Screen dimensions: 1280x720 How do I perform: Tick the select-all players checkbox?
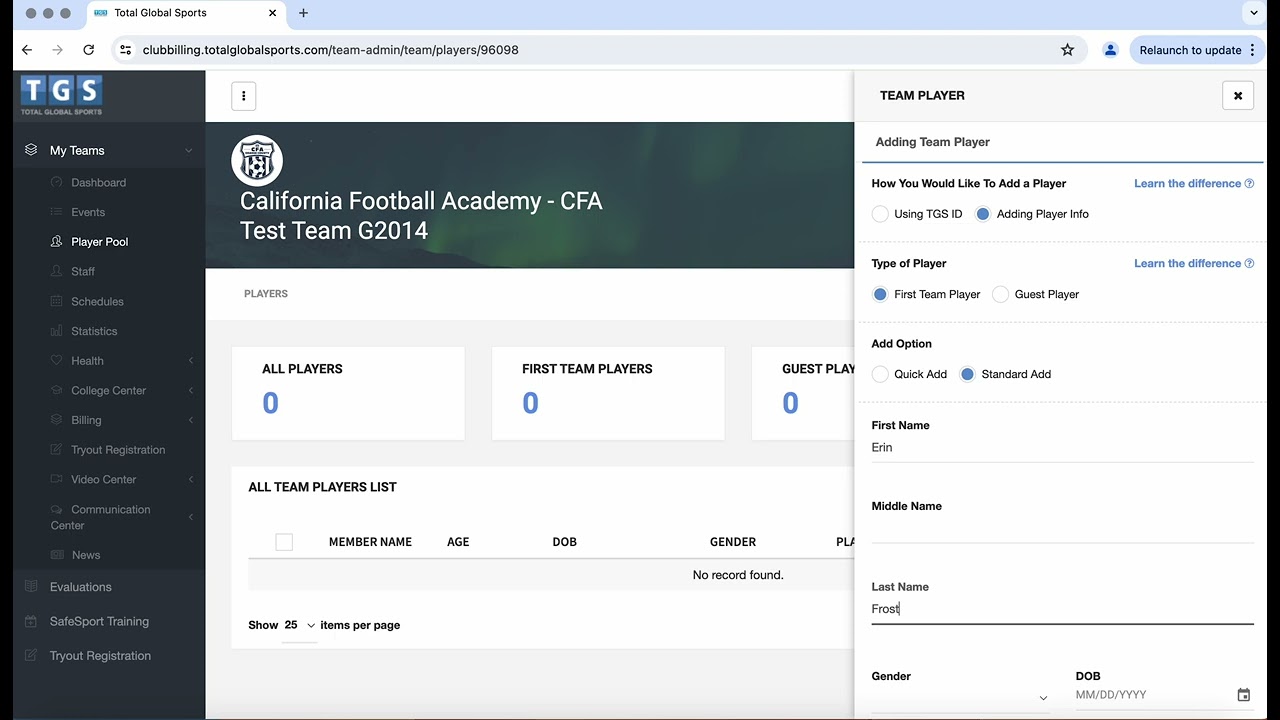pos(284,542)
